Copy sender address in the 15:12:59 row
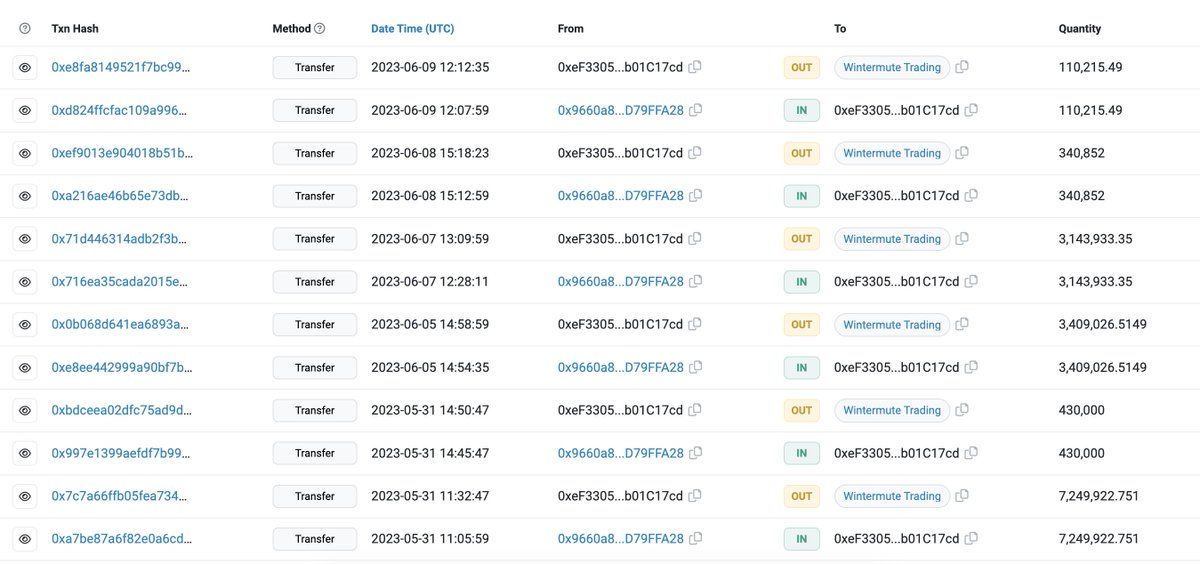 pyautogui.click(x=695, y=196)
